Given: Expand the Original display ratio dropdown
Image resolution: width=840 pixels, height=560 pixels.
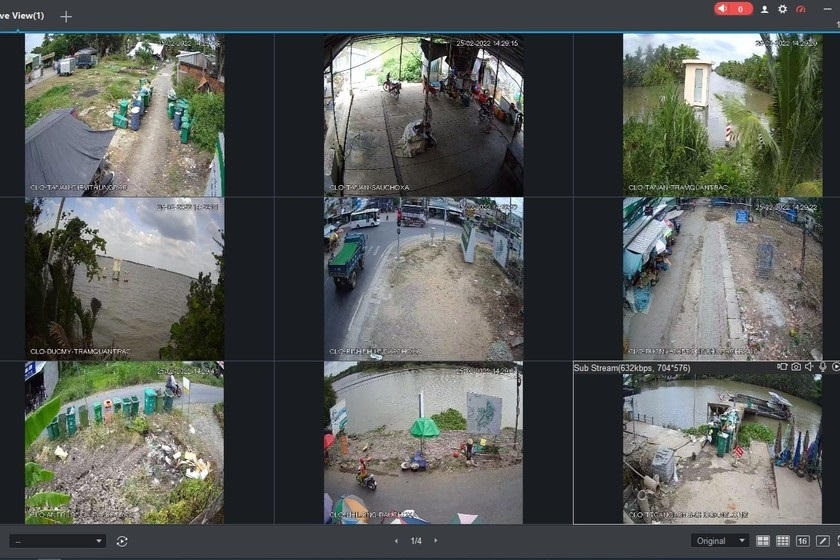Looking at the screenshot, I should pos(720,541).
